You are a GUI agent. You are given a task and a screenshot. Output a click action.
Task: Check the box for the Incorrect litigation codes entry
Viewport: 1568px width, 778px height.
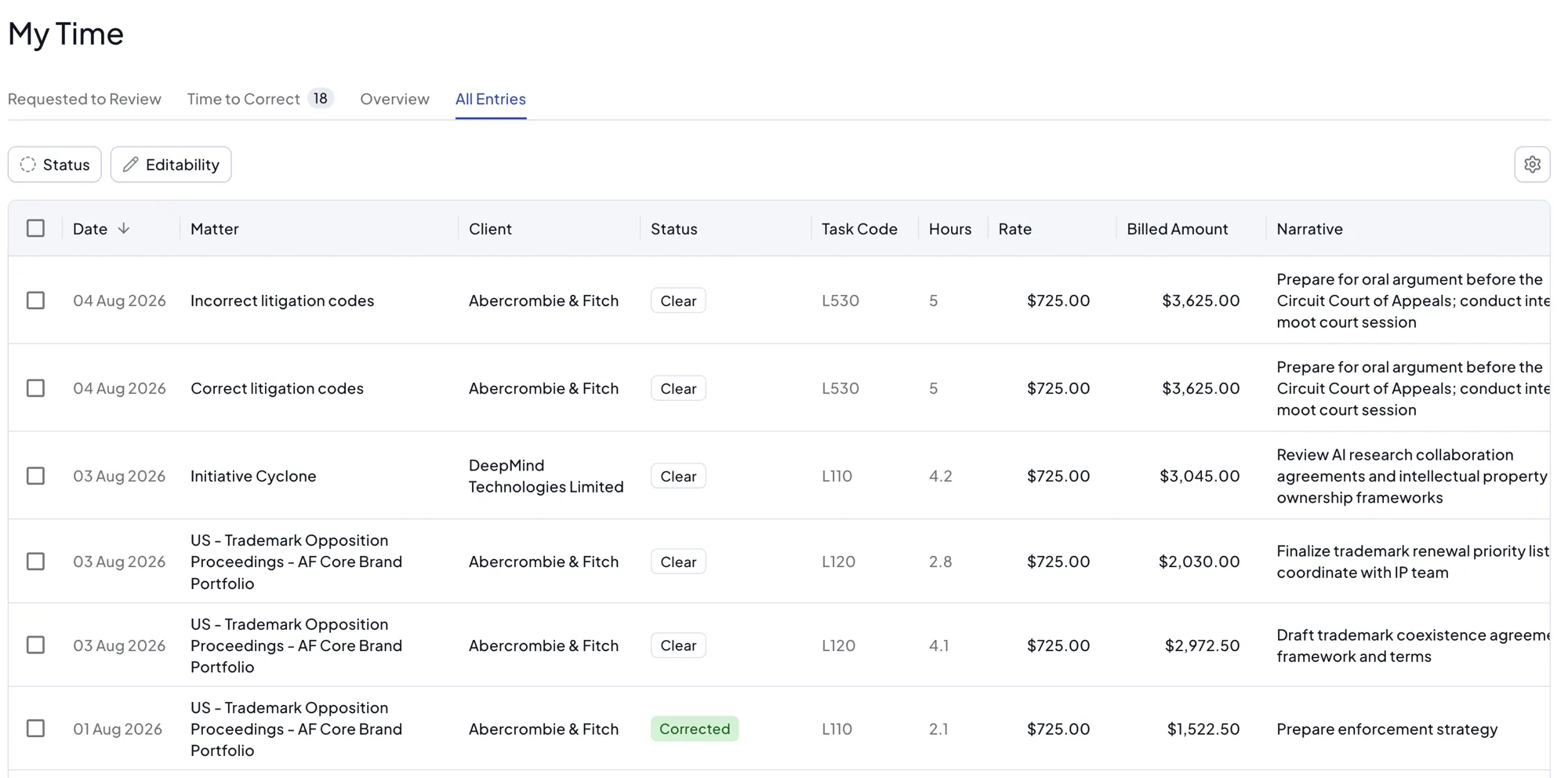[35, 300]
